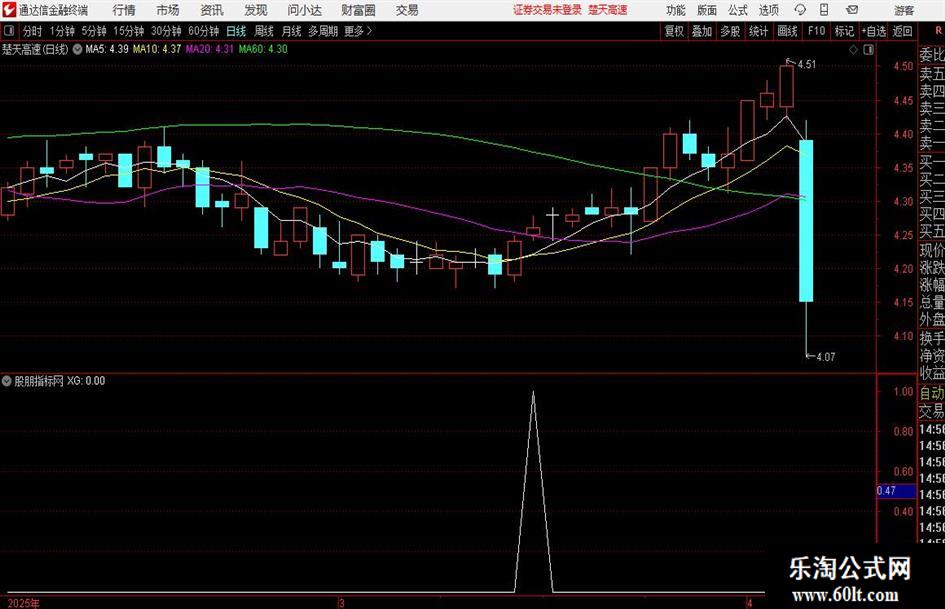The height and width of the screenshot is (609, 945).
Task: Click the 4.07 low price marker
Action: pos(826,357)
